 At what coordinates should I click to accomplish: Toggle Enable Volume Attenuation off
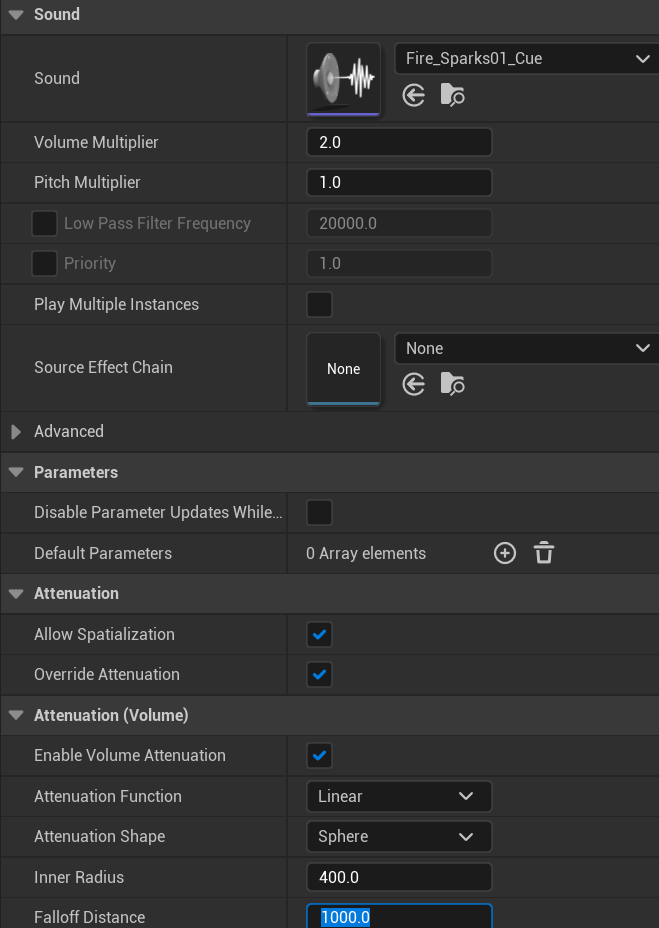click(x=319, y=755)
